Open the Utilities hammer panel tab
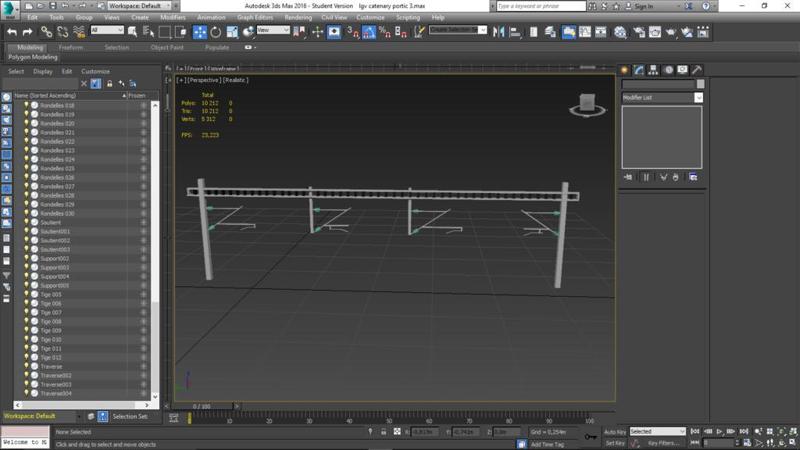The image size is (800, 450). click(x=697, y=70)
